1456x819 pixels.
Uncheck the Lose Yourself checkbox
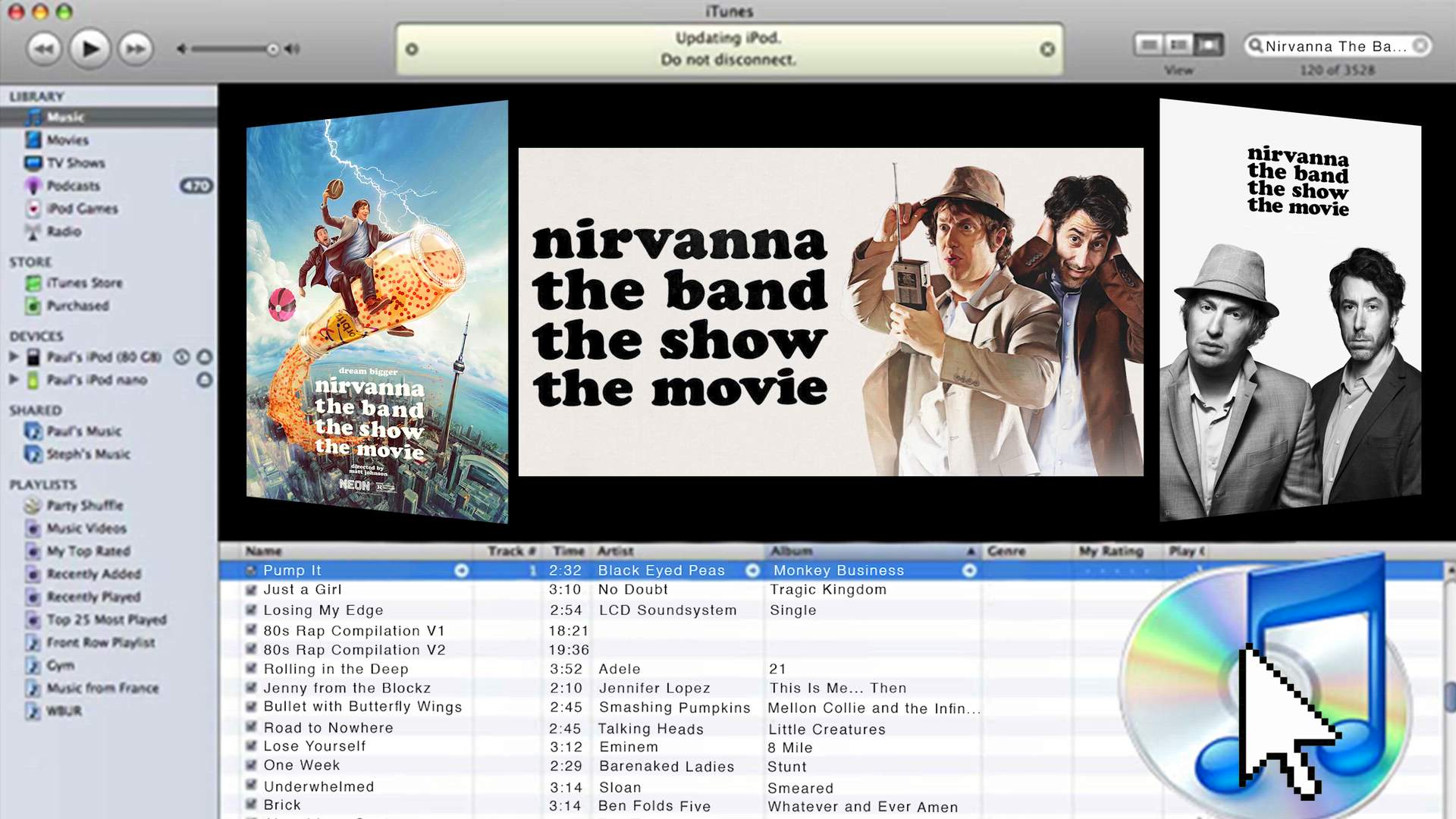tap(251, 746)
